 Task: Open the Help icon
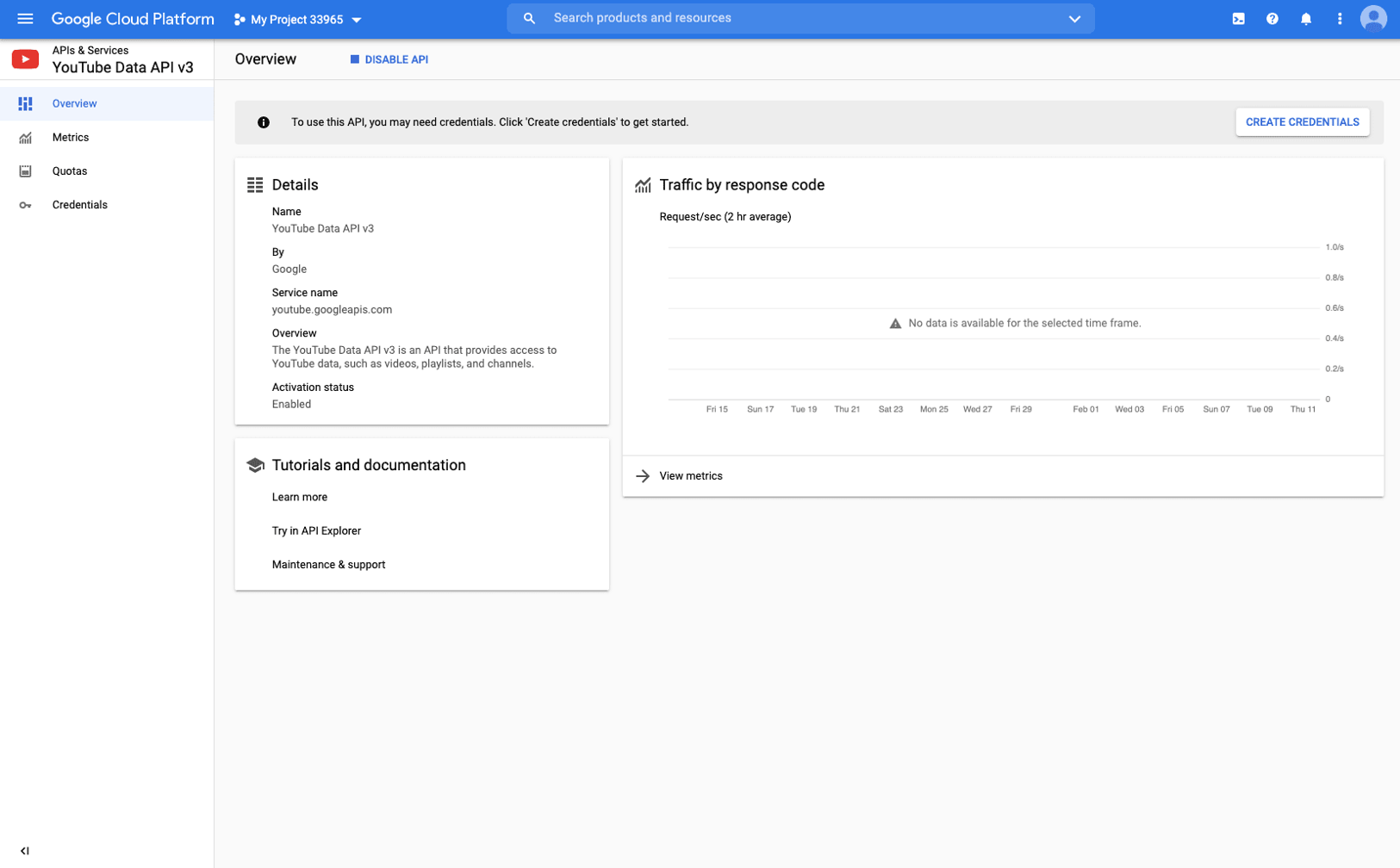click(x=1272, y=17)
